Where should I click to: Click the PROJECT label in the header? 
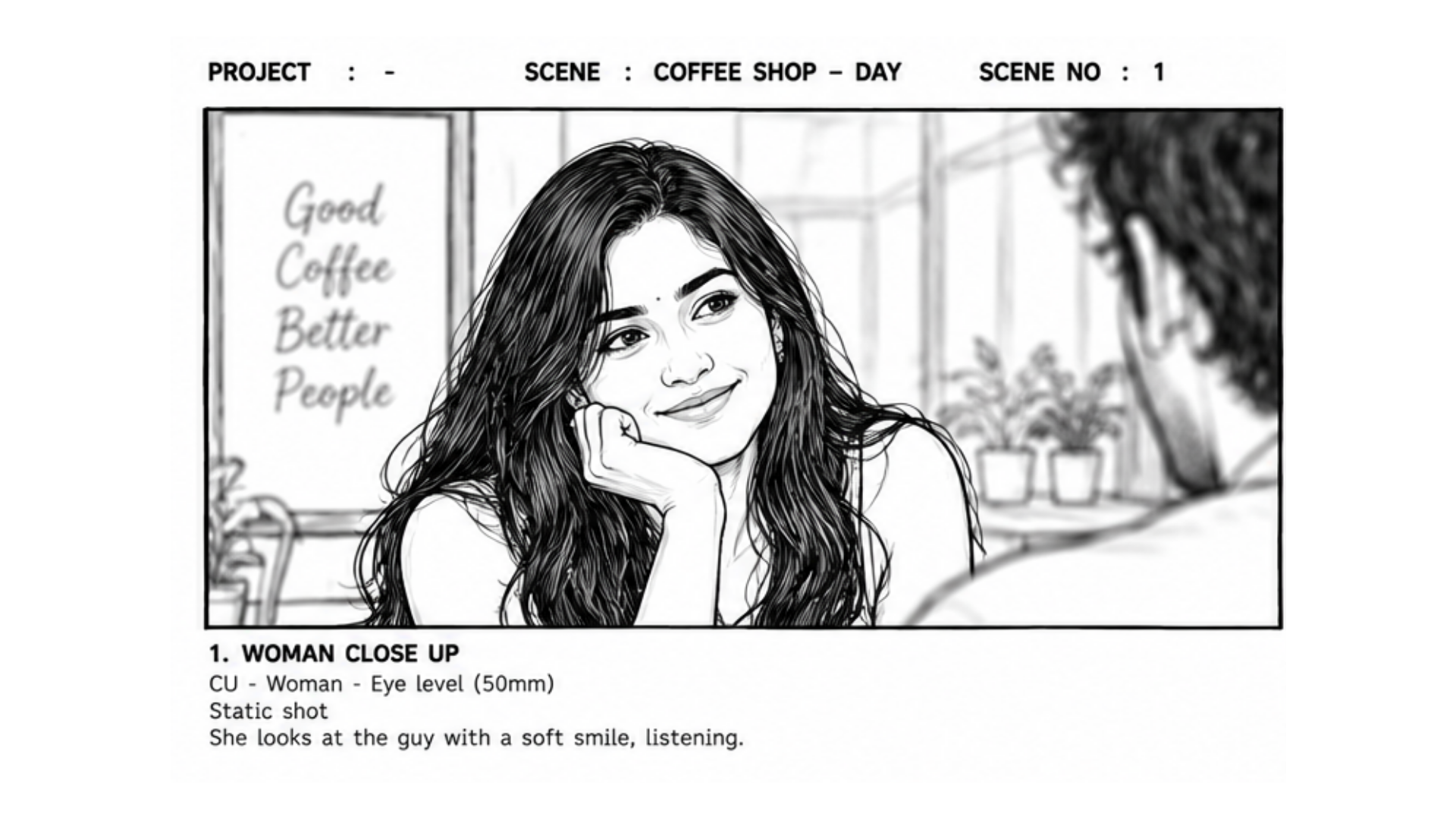pos(259,72)
